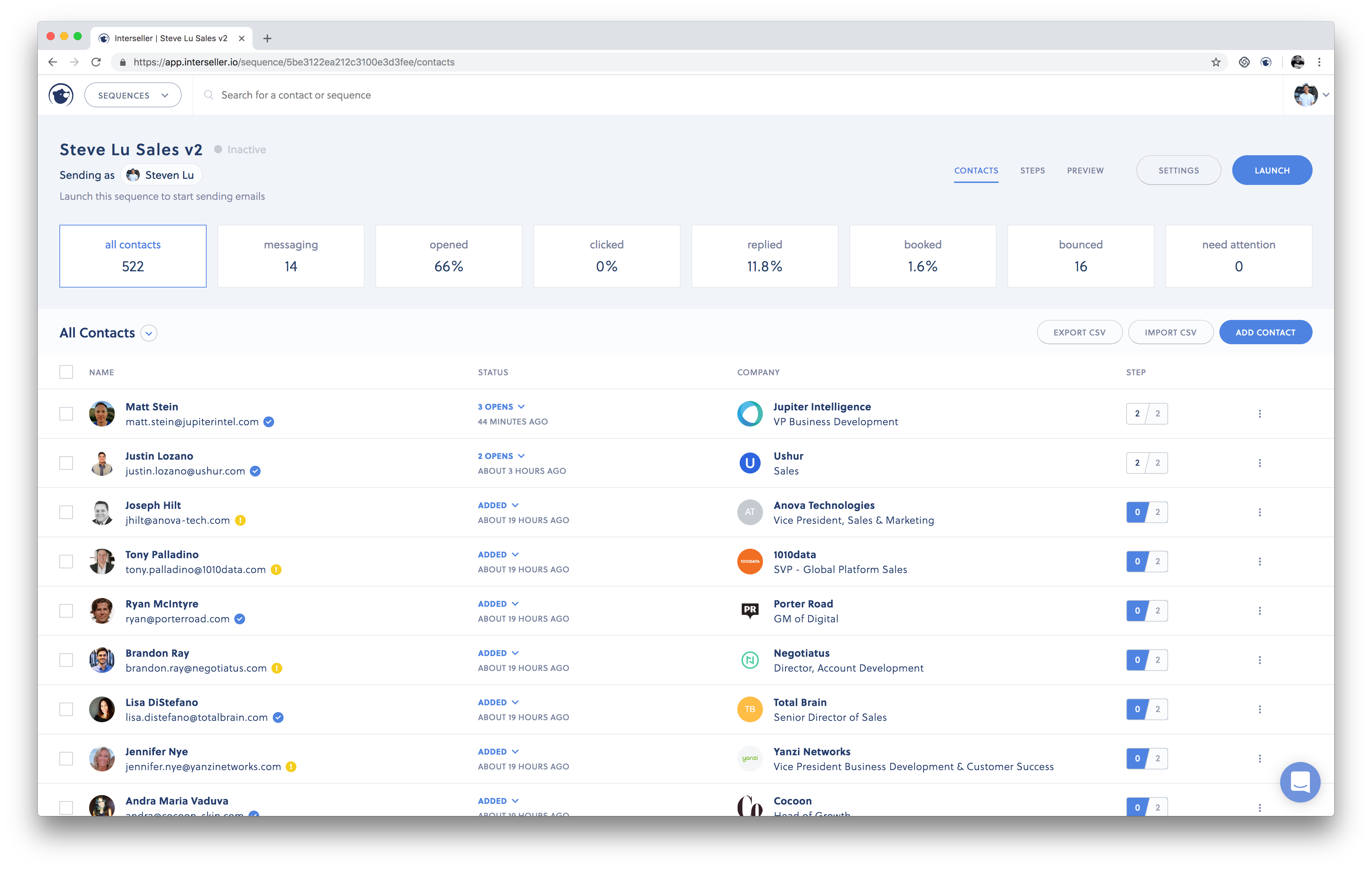Image resolution: width=1372 pixels, height=870 pixels.
Task: Filter by the messaging stat card
Action: pos(291,256)
